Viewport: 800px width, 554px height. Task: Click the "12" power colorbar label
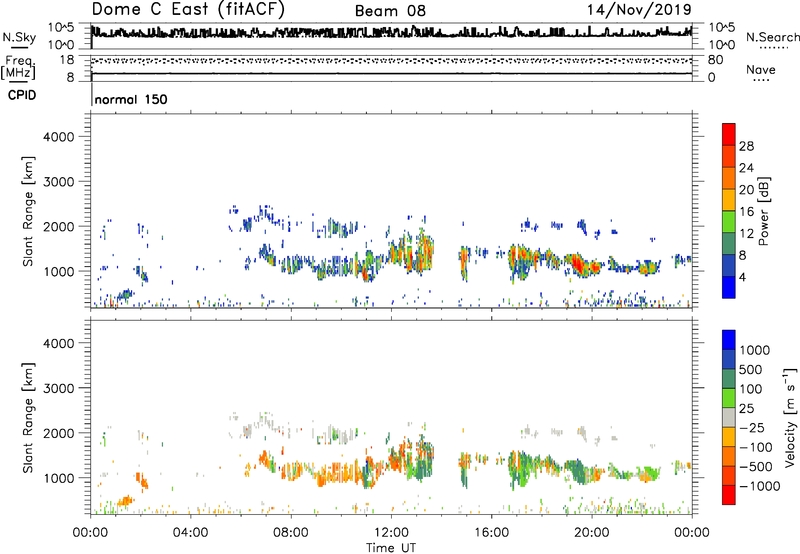pyautogui.click(x=746, y=234)
